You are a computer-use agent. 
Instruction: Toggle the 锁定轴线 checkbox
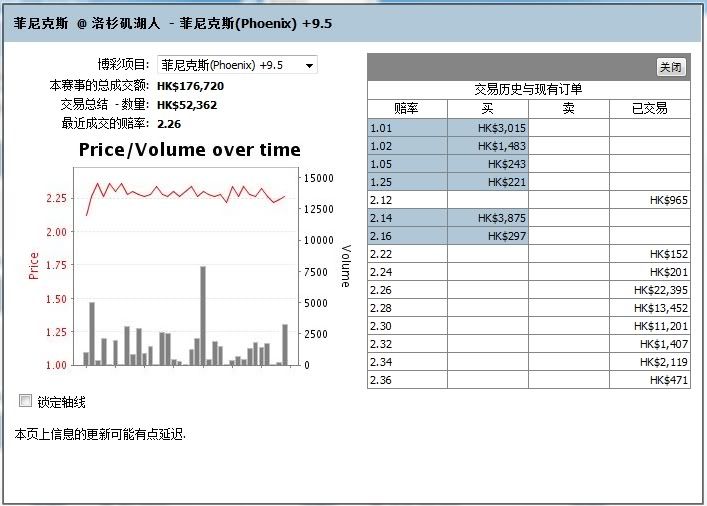pyautogui.click(x=26, y=401)
